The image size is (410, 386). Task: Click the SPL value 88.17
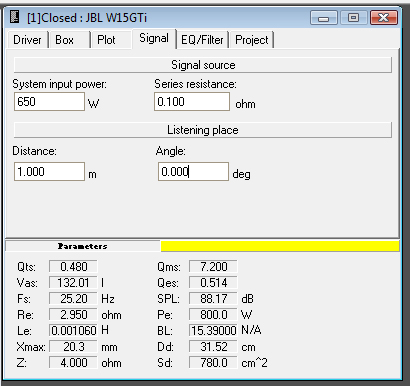(213, 299)
